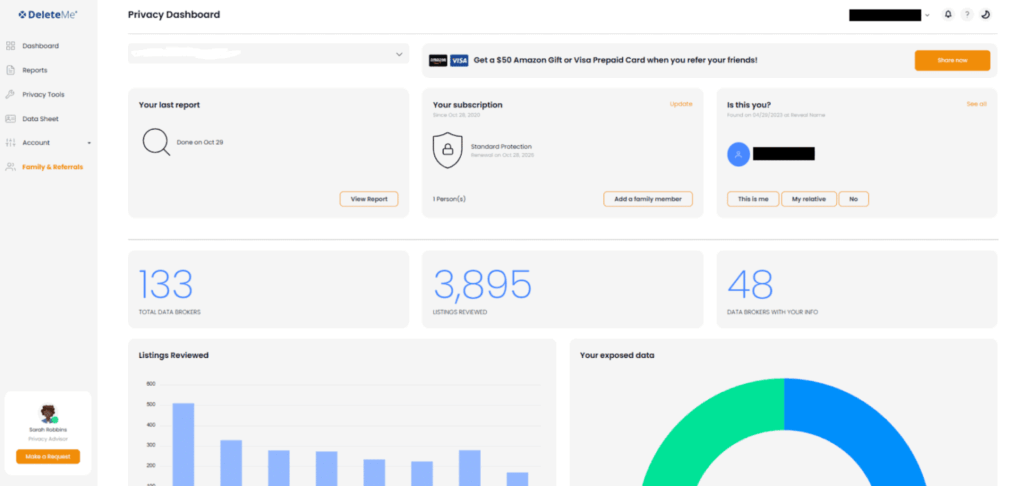Click the Your last report heading

click(169, 105)
